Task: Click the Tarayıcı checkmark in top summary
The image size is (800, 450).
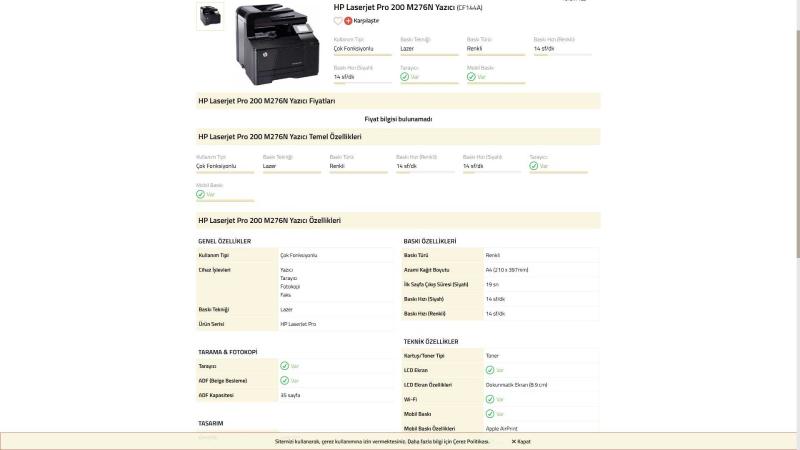Action: [404, 76]
